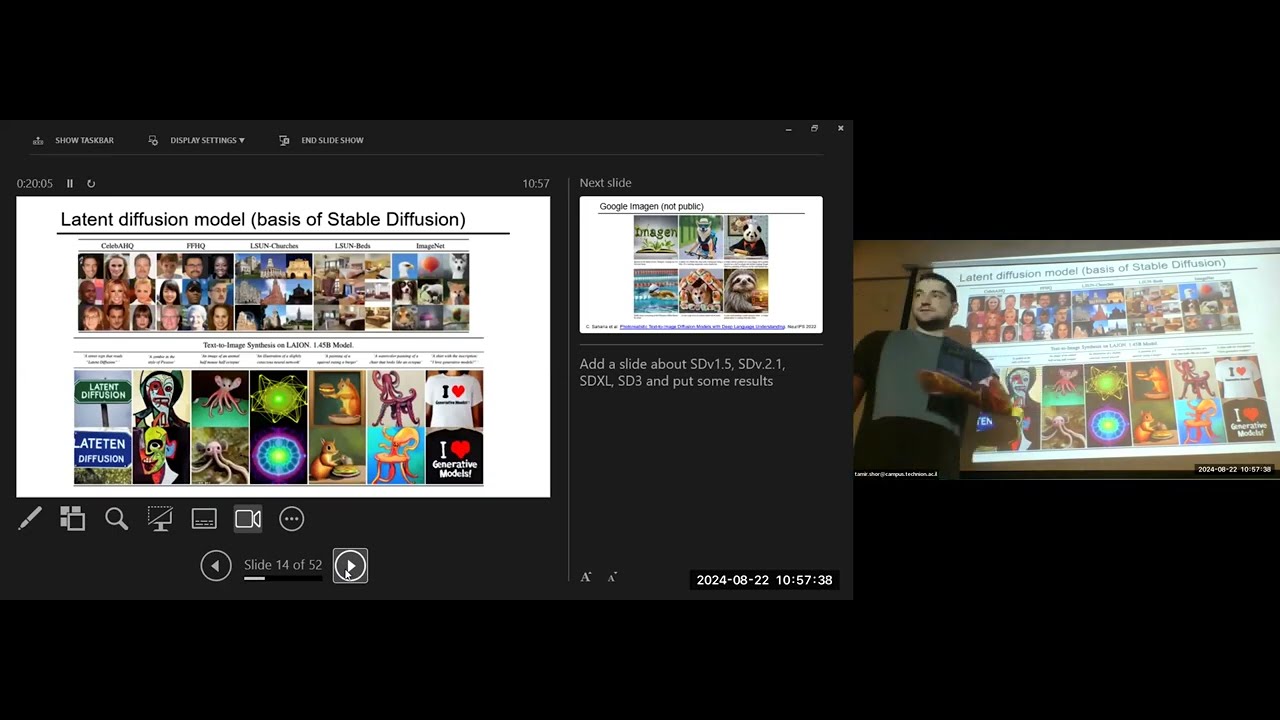
Task: Toggle the camera cameo icon
Action: 248,518
